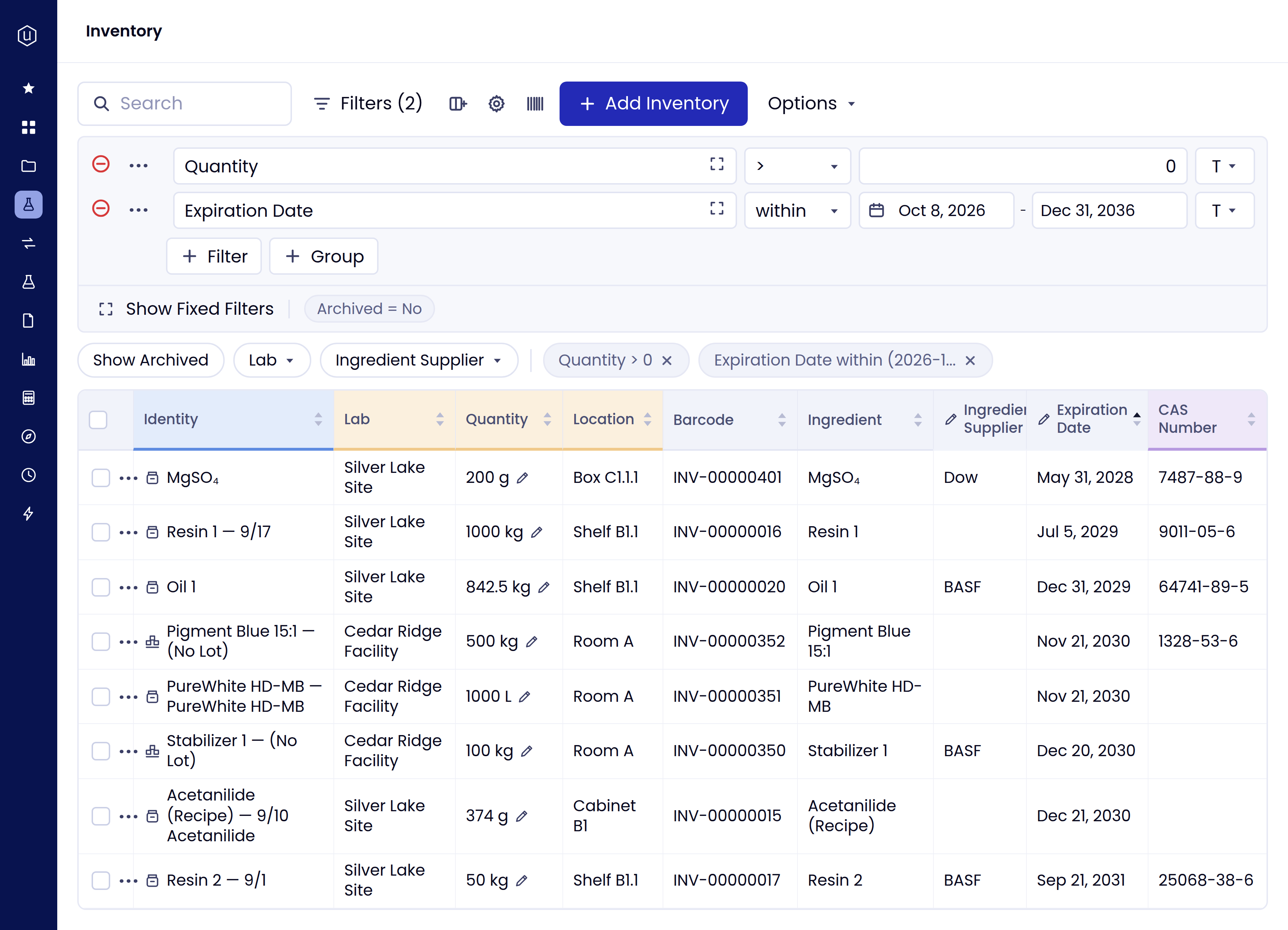Screen dimensions: 1288x930
Task: Remove the Quantity filter row
Action: click(101, 165)
